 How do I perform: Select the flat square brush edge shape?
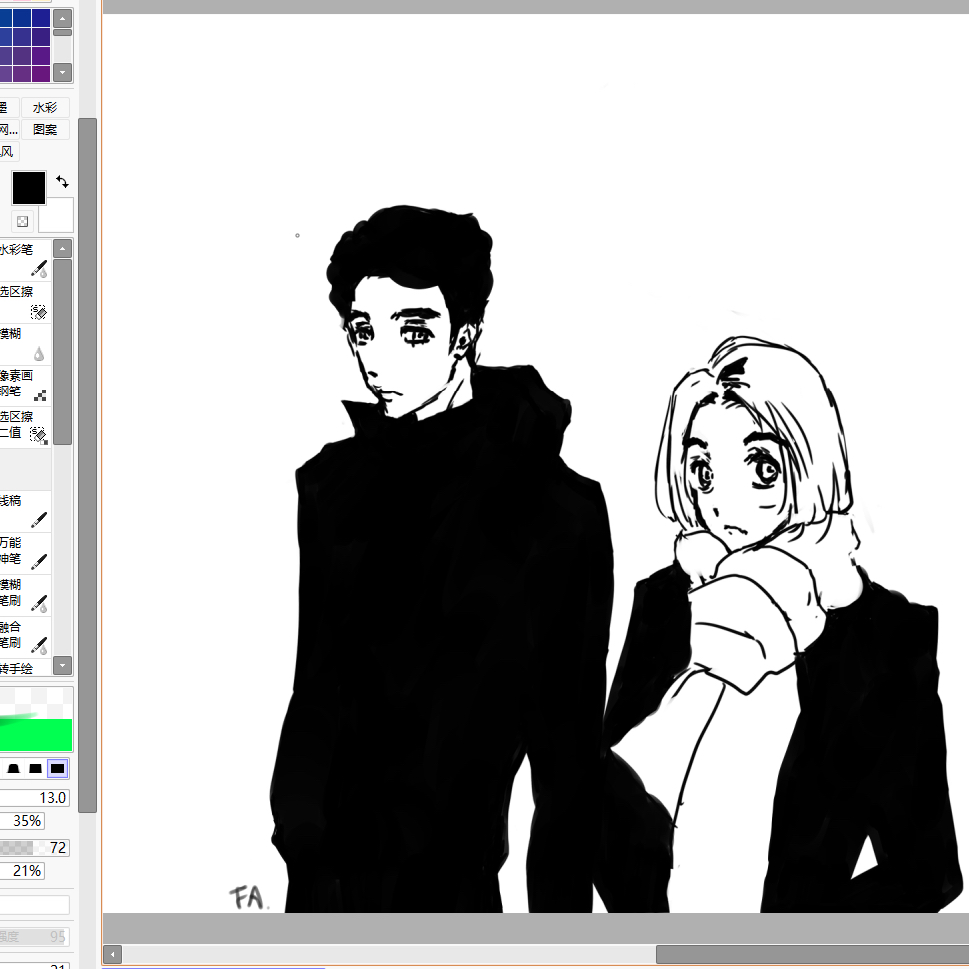click(x=35, y=768)
